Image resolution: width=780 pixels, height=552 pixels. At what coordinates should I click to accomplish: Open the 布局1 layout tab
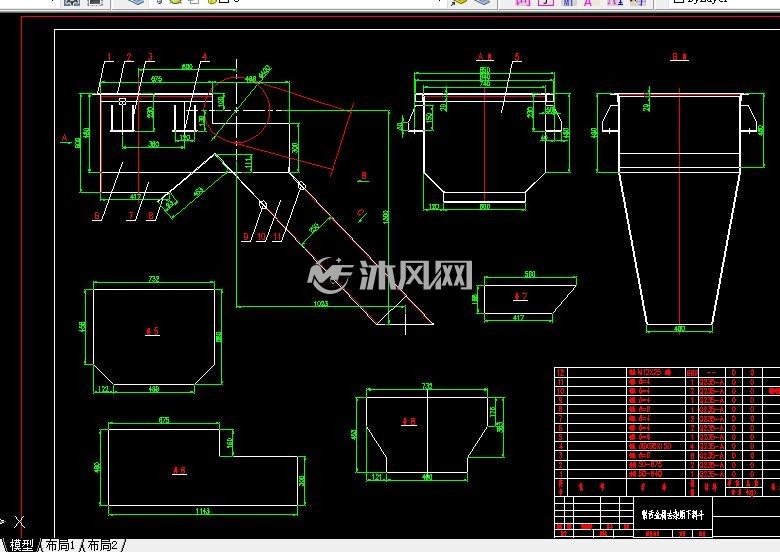point(60,546)
